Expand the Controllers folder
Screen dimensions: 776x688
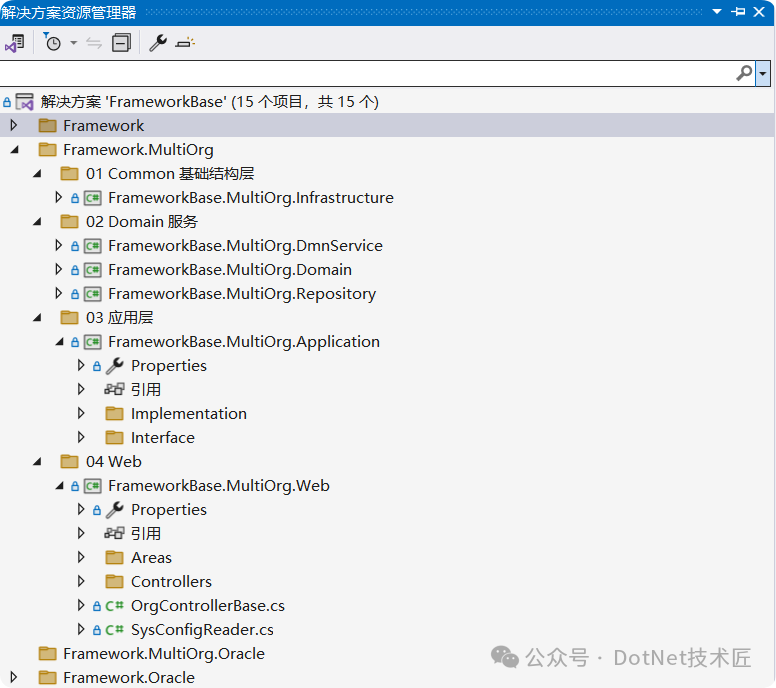(x=81, y=582)
